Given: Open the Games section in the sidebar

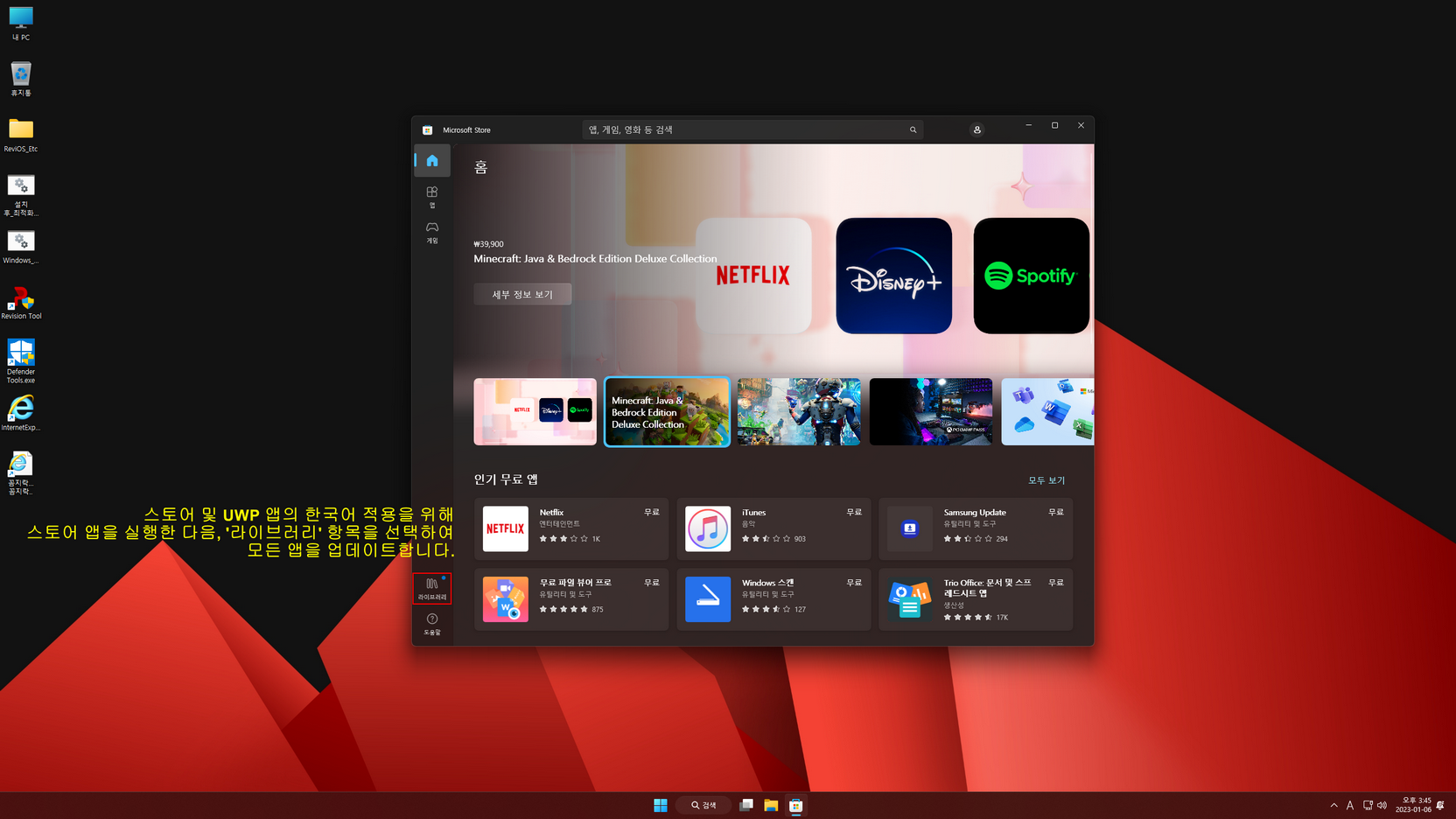Looking at the screenshot, I should pyautogui.click(x=432, y=232).
